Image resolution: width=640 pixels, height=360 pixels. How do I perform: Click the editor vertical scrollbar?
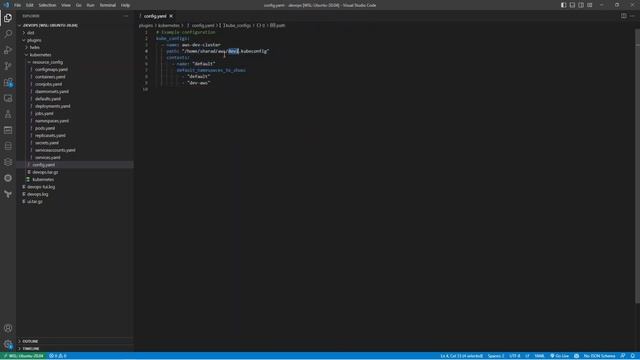coord(637,167)
